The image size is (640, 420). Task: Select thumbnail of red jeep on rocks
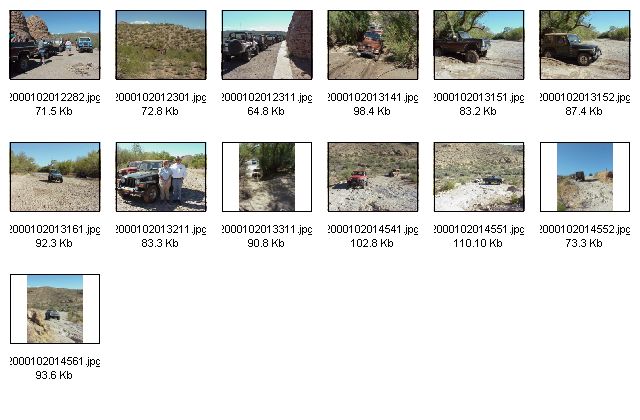(x=373, y=177)
